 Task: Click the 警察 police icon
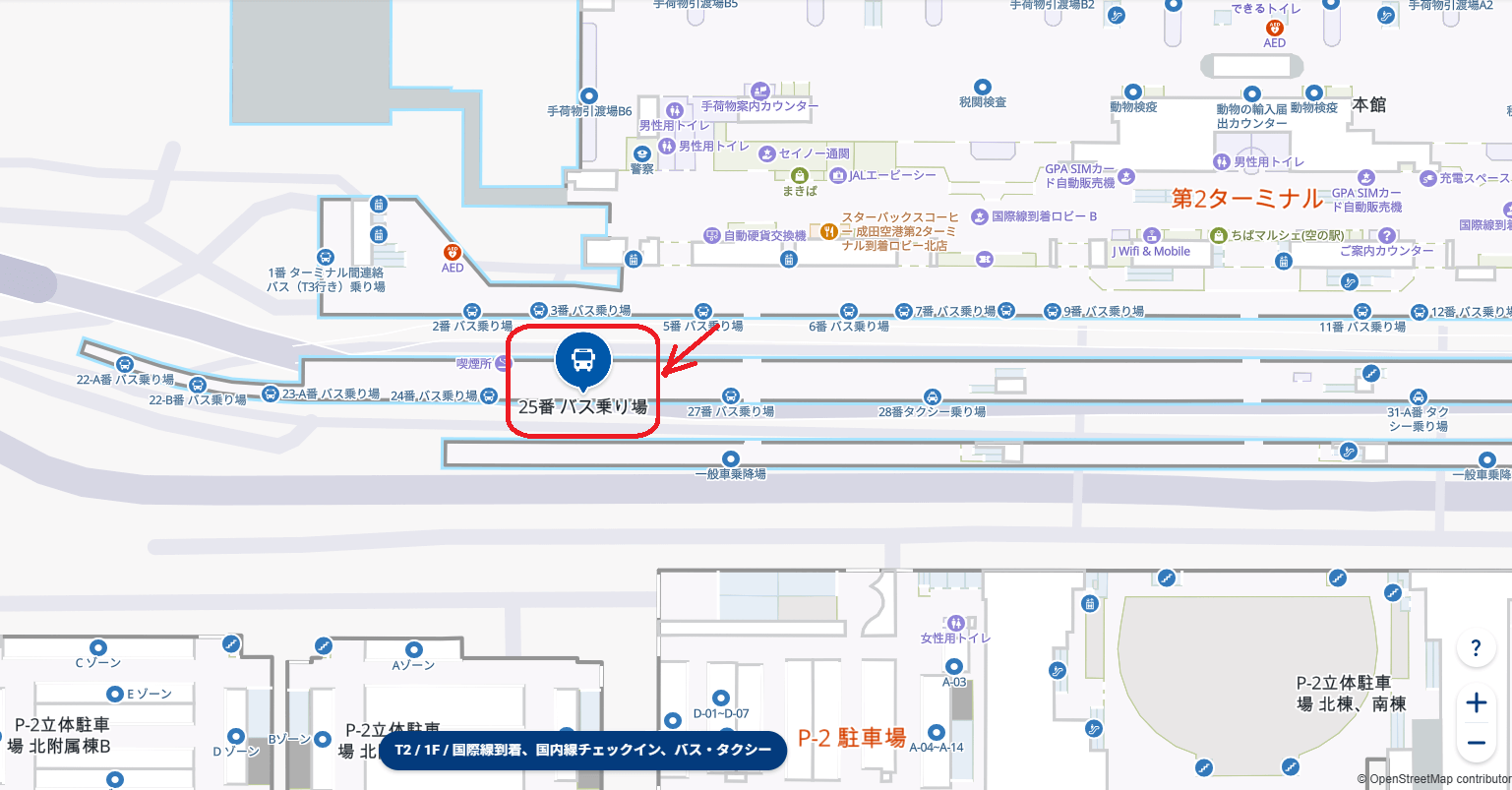click(x=641, y=153)
